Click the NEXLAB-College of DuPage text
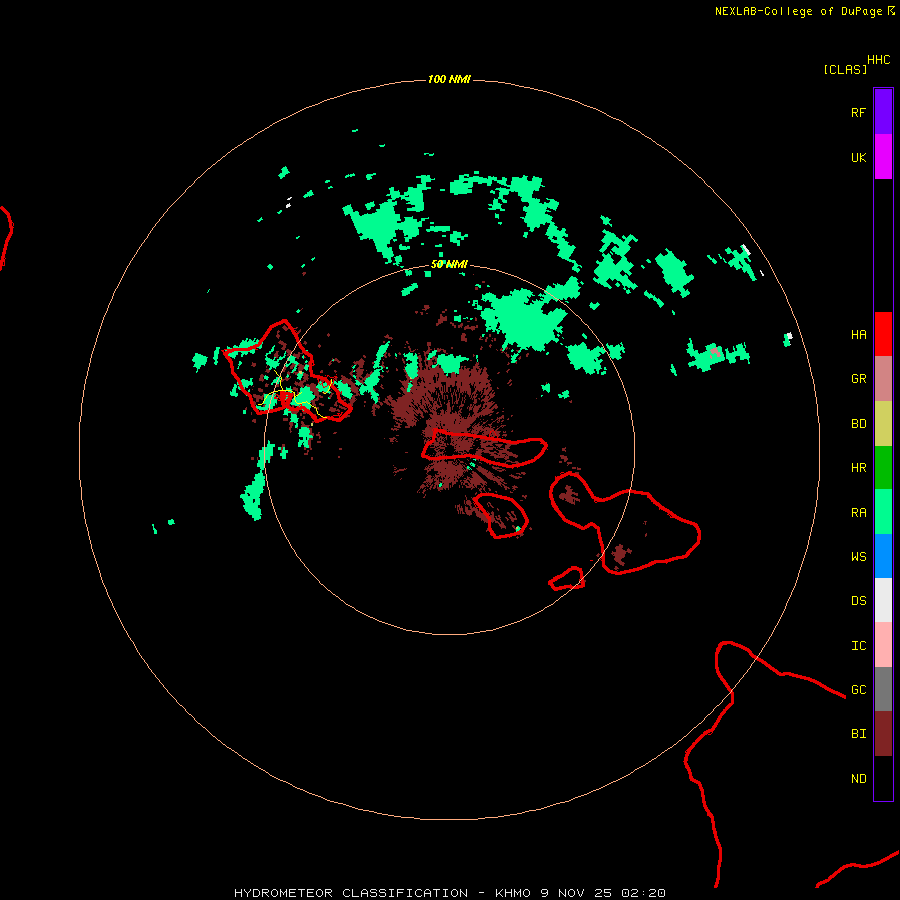 (x=798, y=11)
